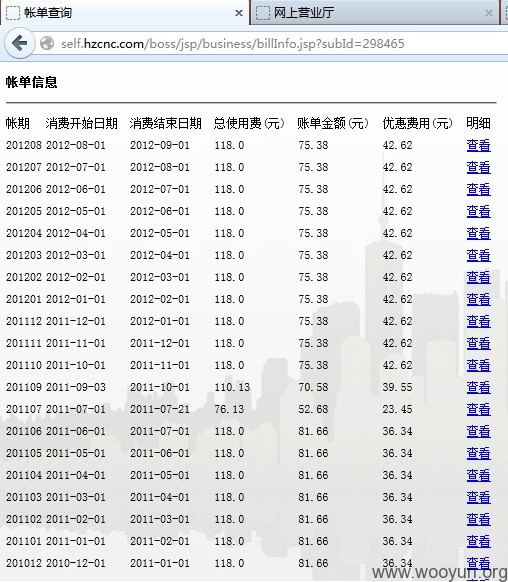View details for period 201107
The image size is (508, 582).
tap(478, 409)
